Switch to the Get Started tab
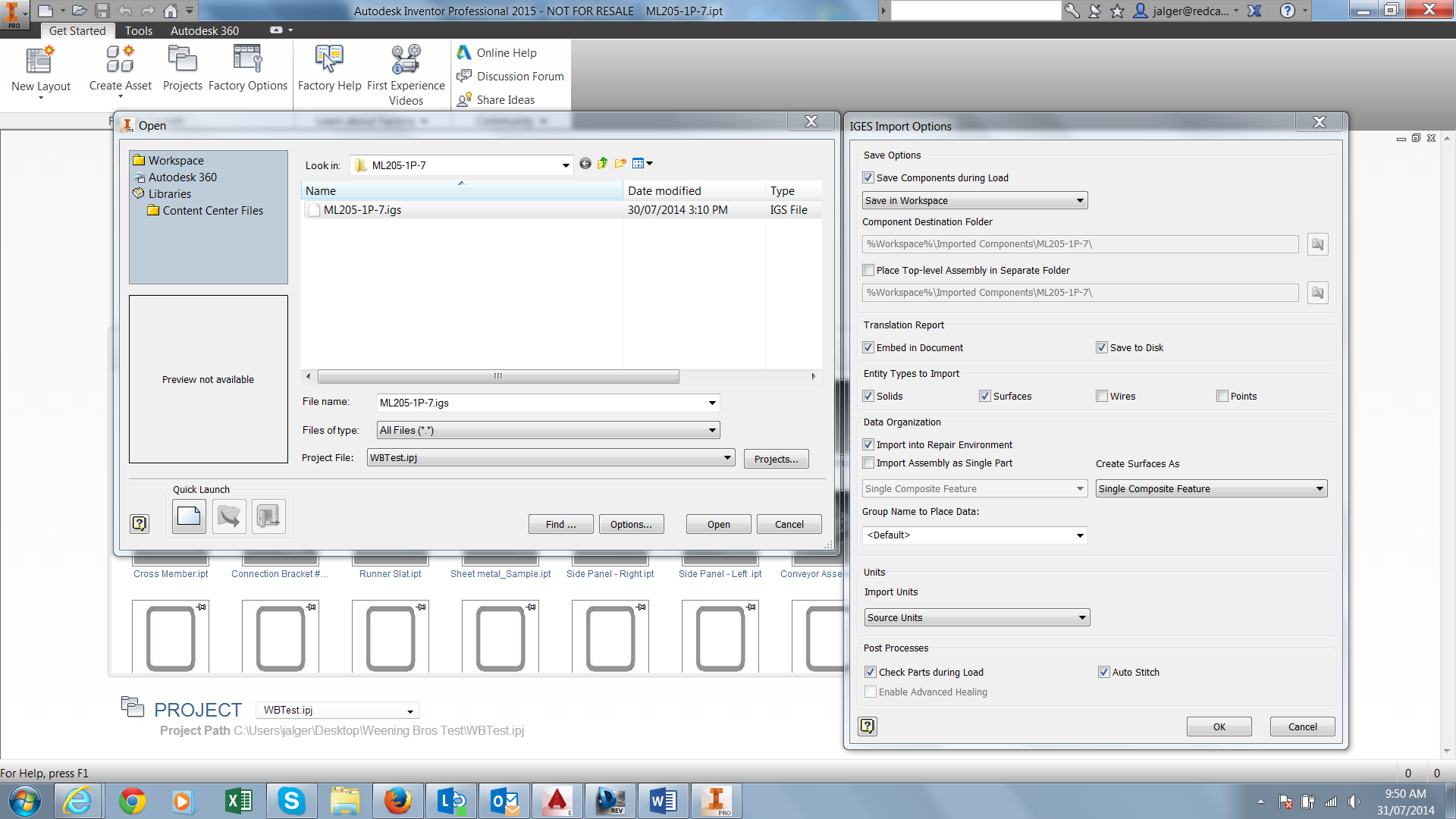Image resolution: width=1456 pixels, height=819 pixels. (x=77, y=31)
